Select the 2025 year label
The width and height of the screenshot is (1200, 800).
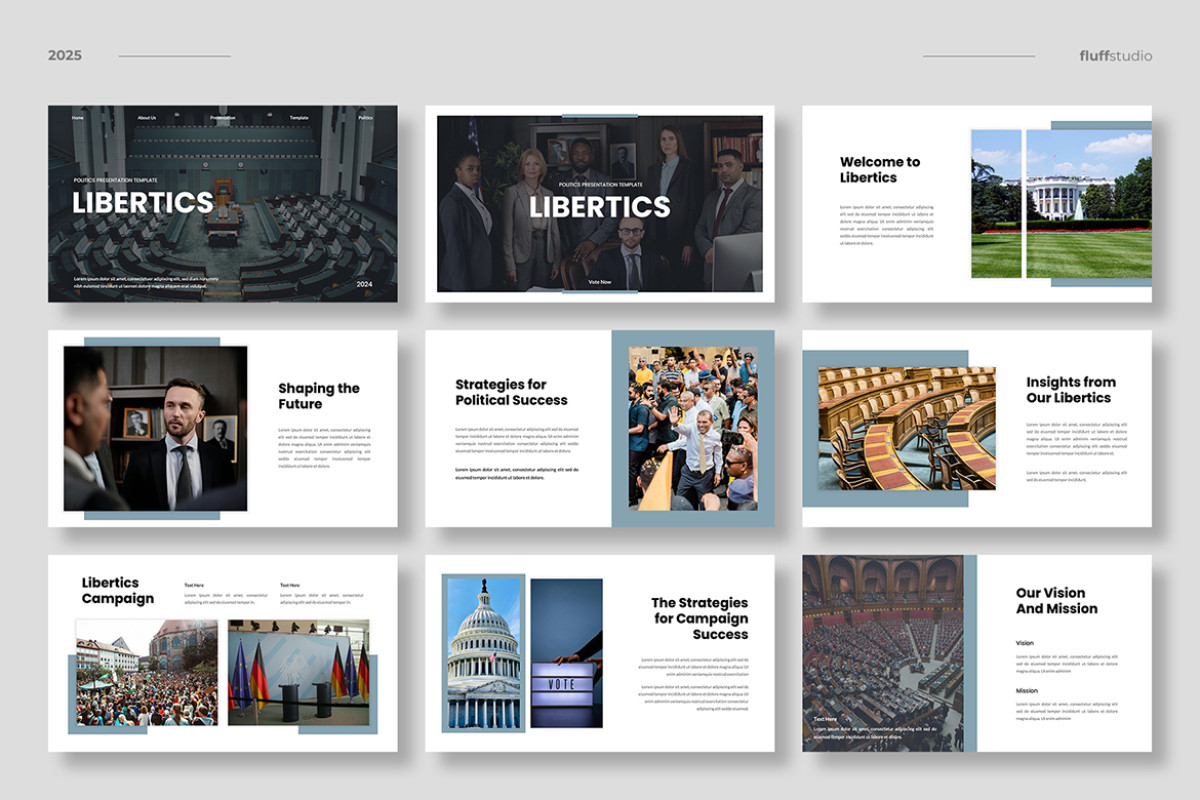pos(66,55)
